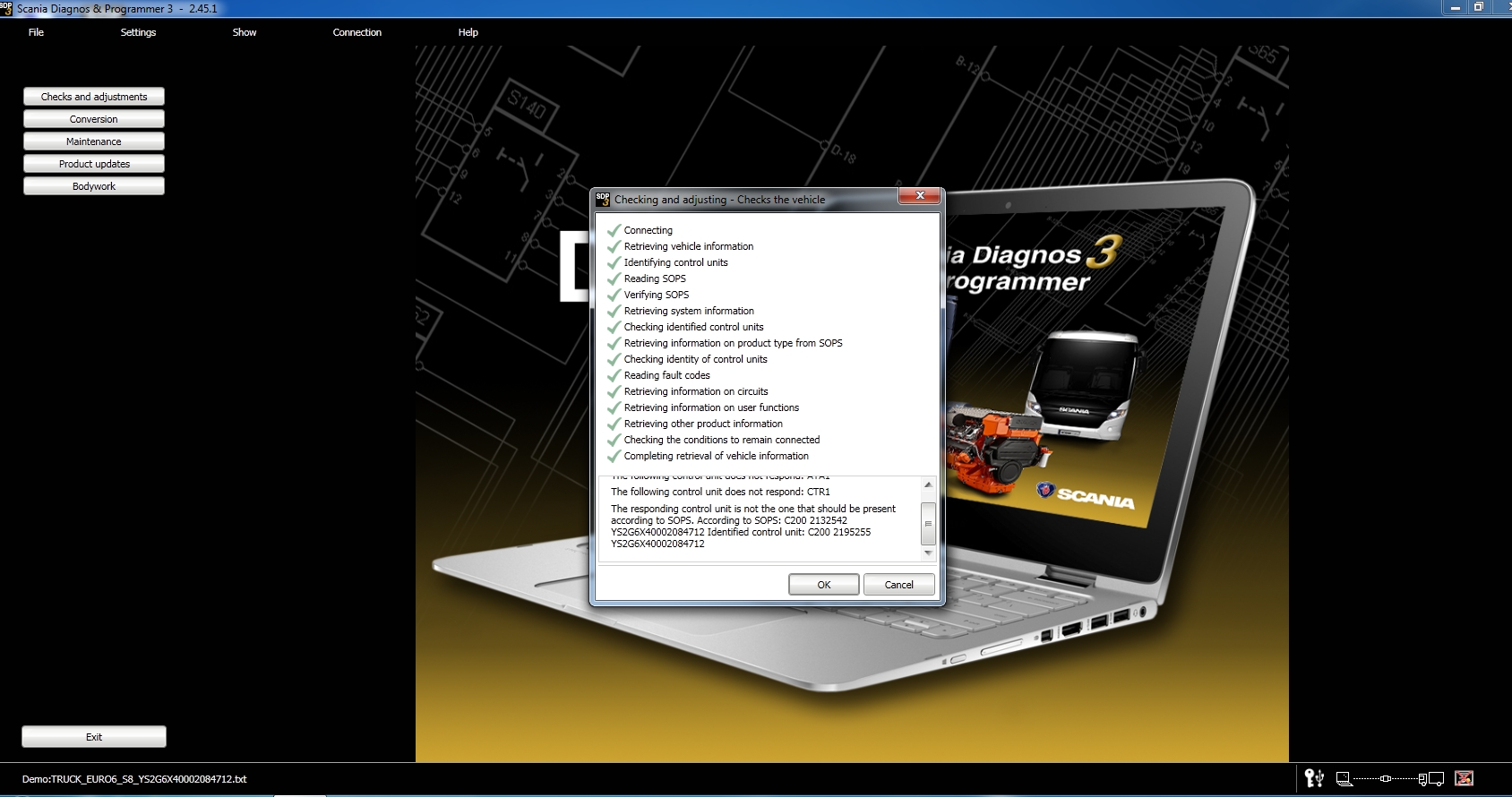1512x797 pixels.
Task: Click the Exit button
Action: (x=94, y=737)
